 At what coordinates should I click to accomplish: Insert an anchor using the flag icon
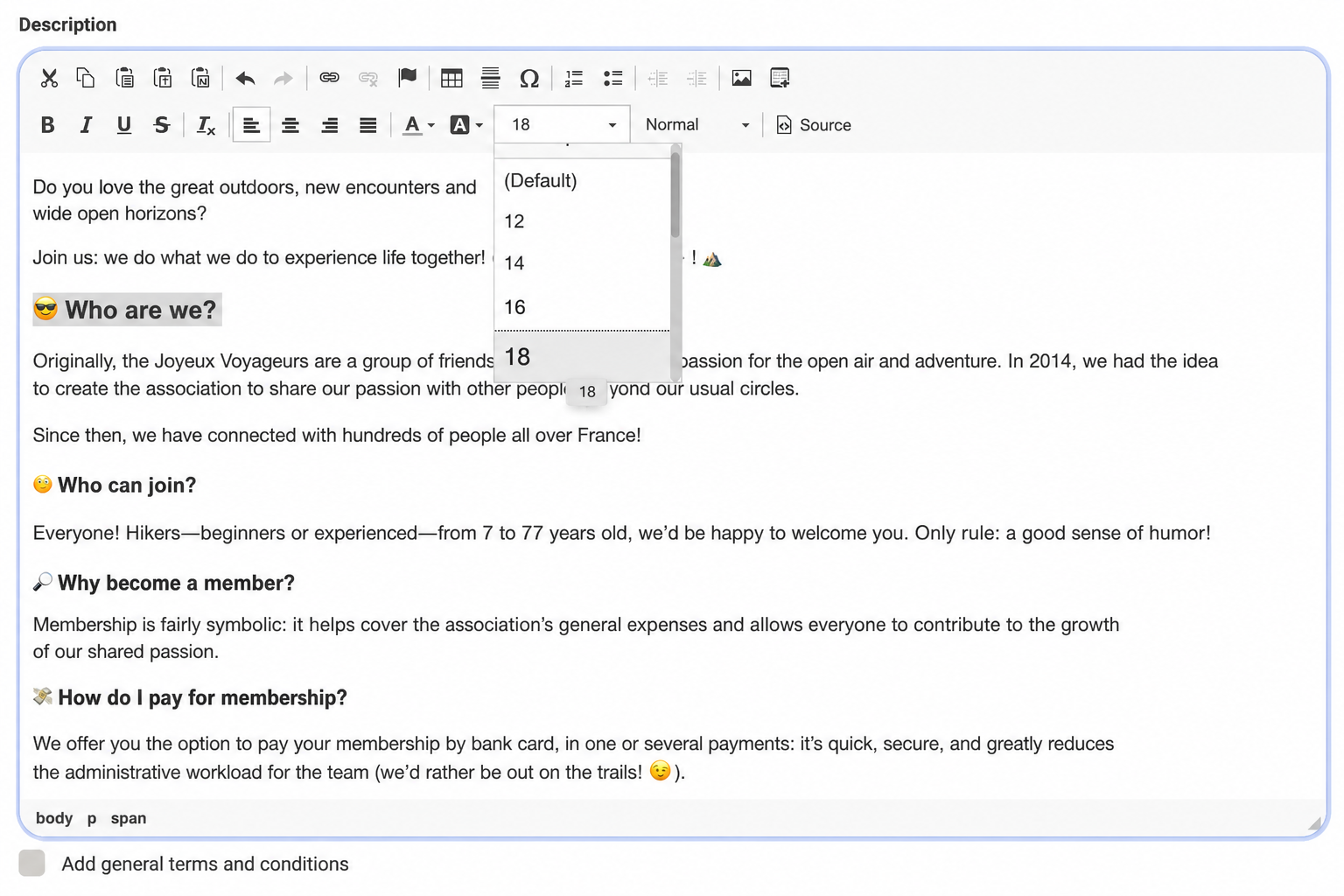[x=407, y=78]
